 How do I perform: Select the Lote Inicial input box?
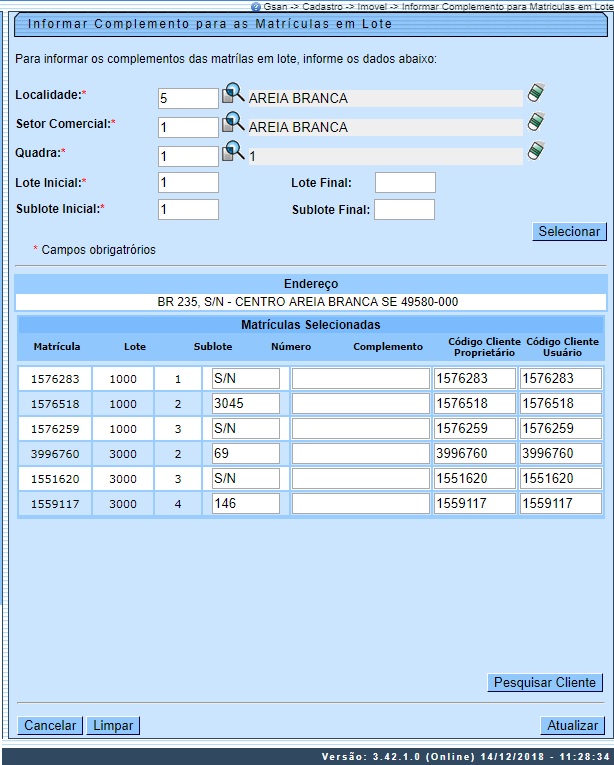pyautogui.click(x=188, y=182)
